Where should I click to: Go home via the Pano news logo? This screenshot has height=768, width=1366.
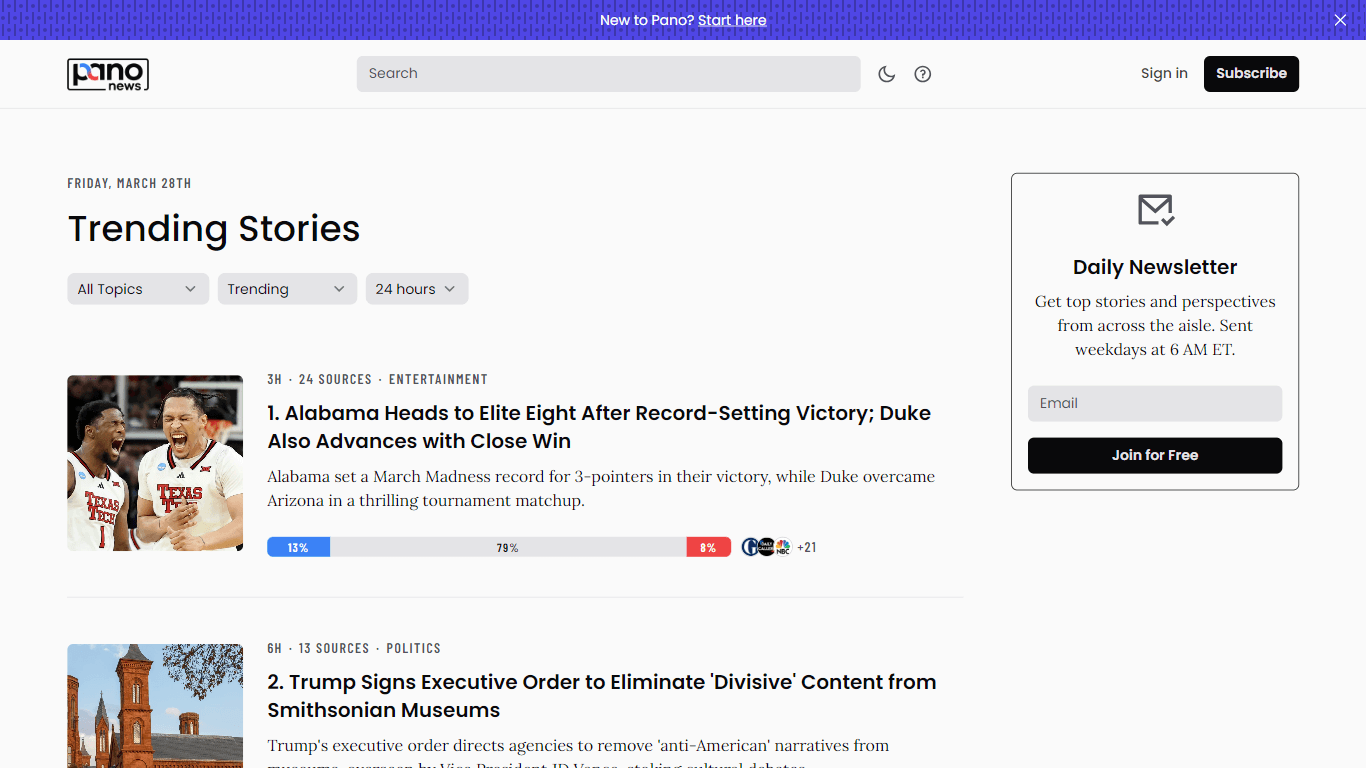point(108,74)
